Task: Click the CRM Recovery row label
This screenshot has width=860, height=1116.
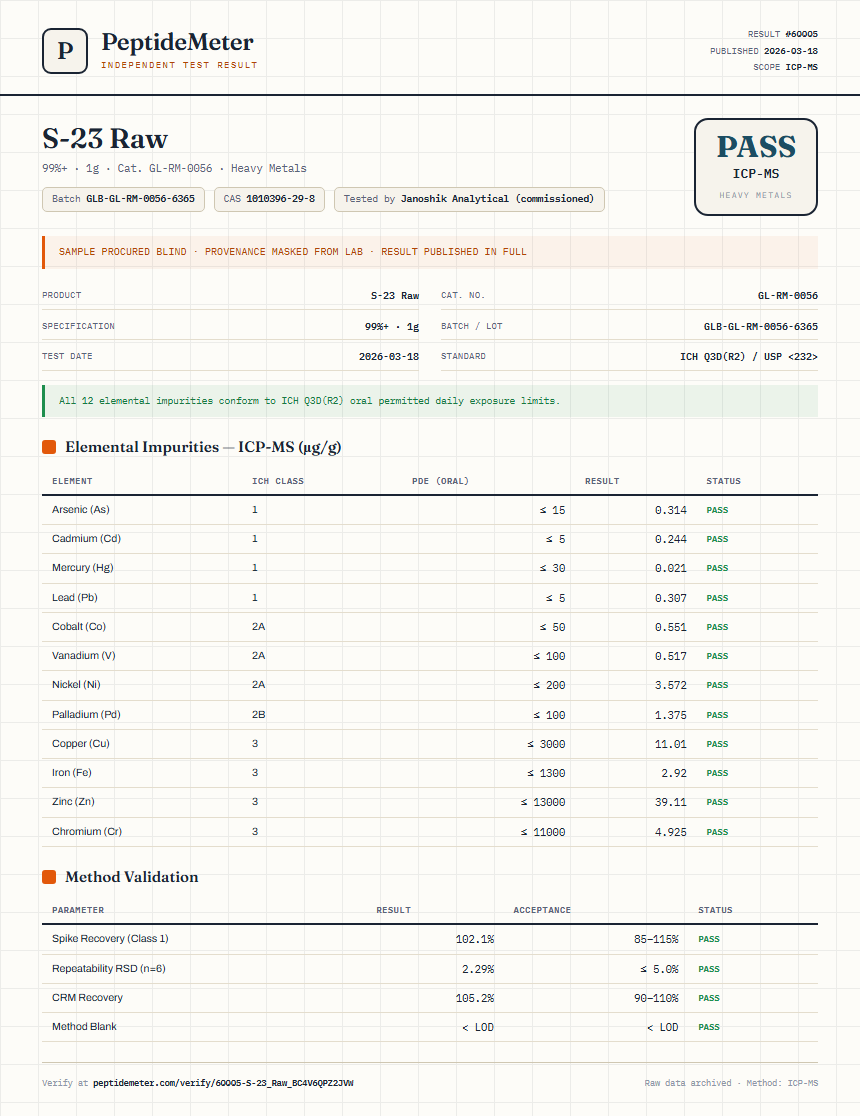Action: click(87, 998)
